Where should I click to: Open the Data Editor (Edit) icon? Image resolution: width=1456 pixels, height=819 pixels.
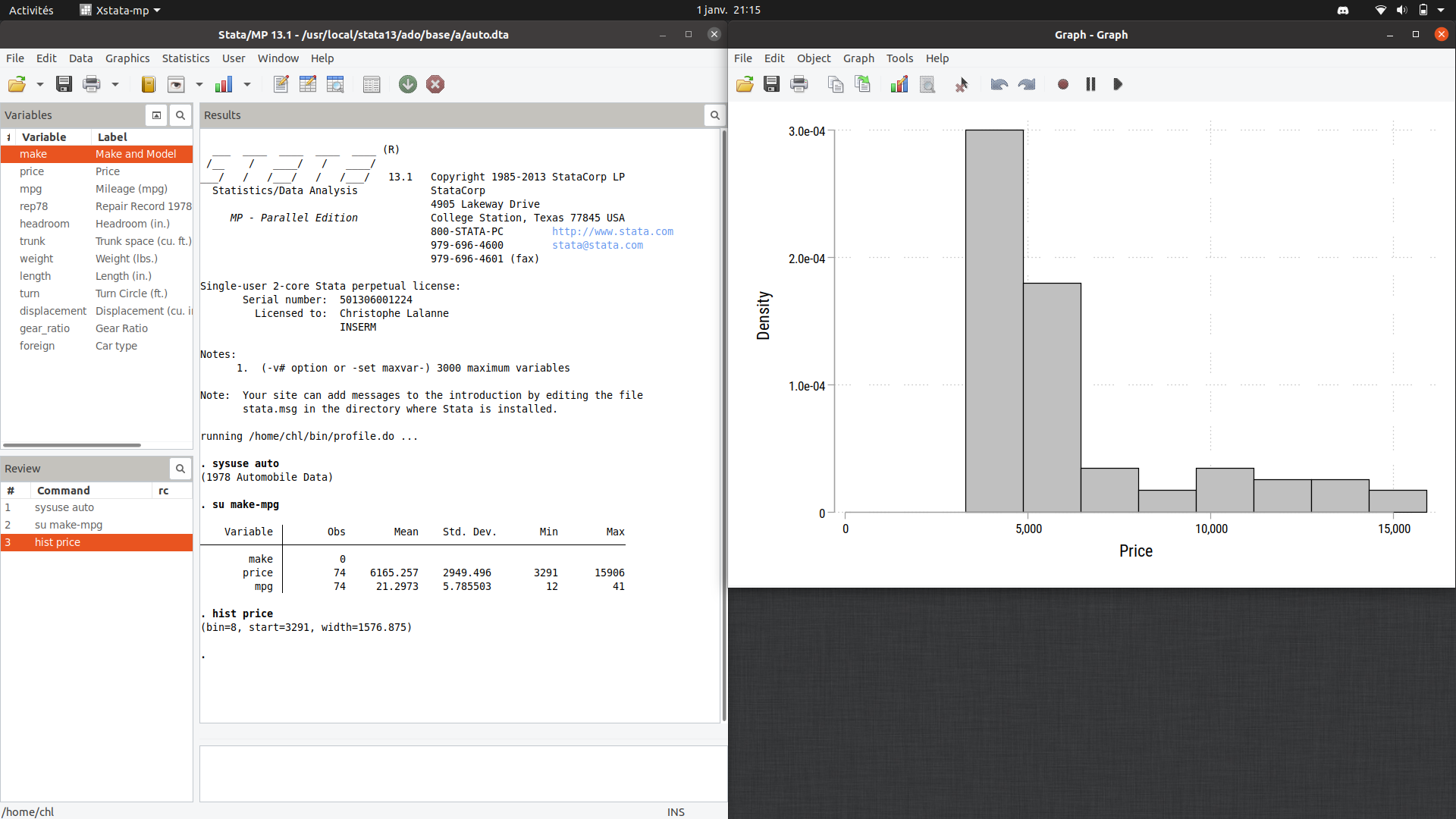308,84
